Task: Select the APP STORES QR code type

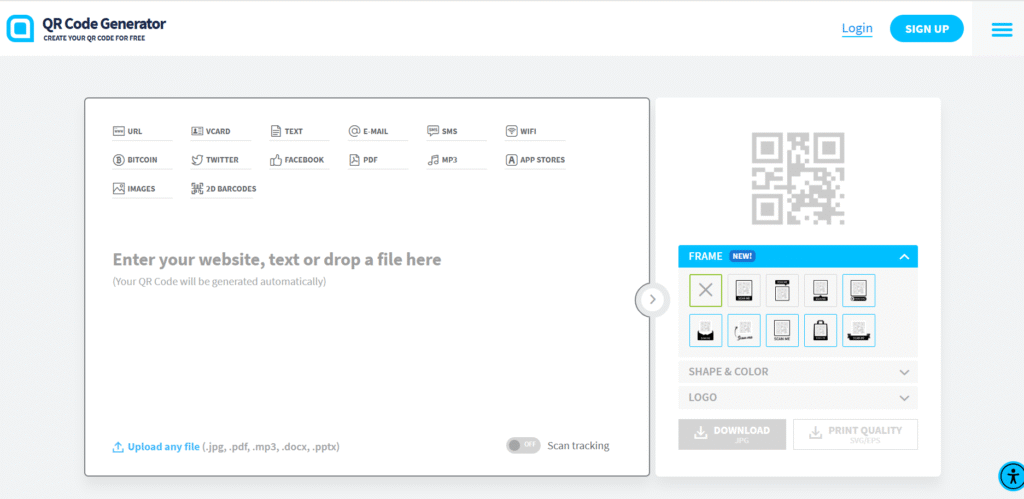Action: [x=535, y=159]
